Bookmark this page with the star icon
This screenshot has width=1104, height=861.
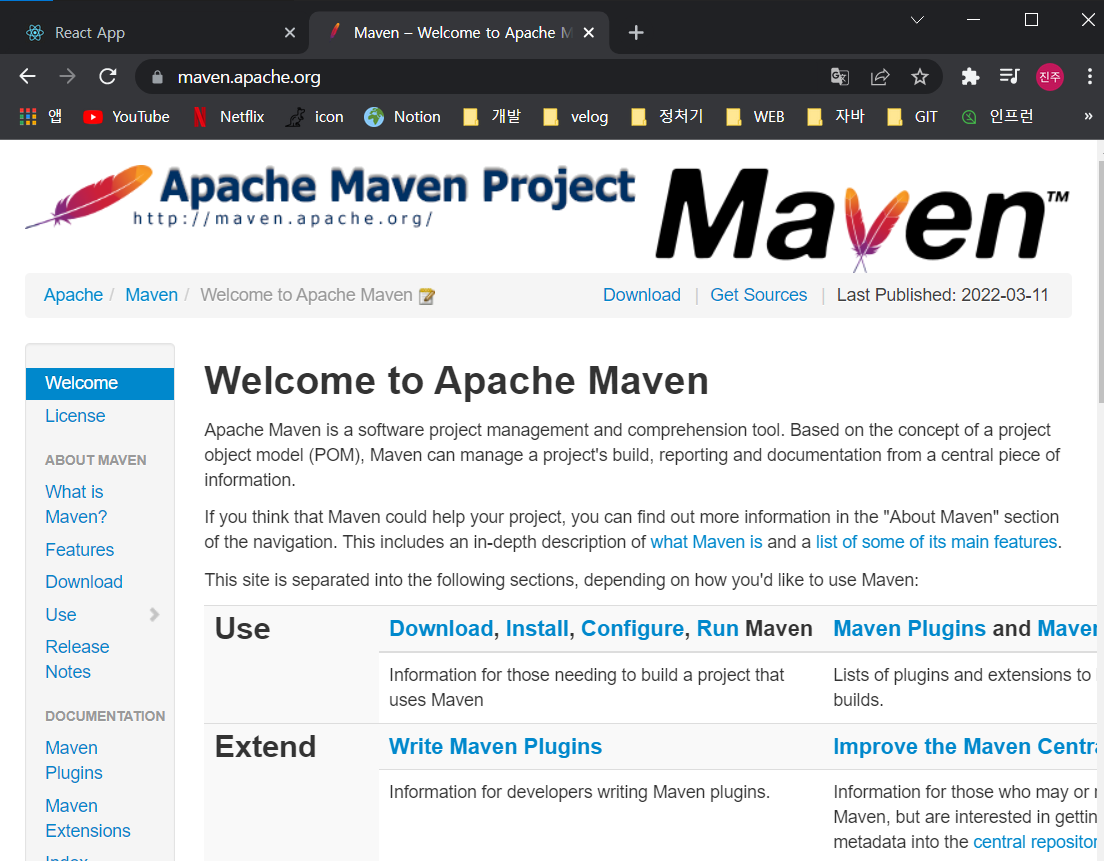click(919, 76)
